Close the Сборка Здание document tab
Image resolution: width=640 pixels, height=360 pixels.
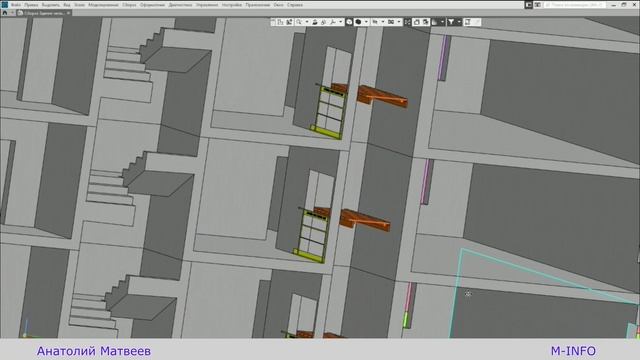[x=68, y=13]
